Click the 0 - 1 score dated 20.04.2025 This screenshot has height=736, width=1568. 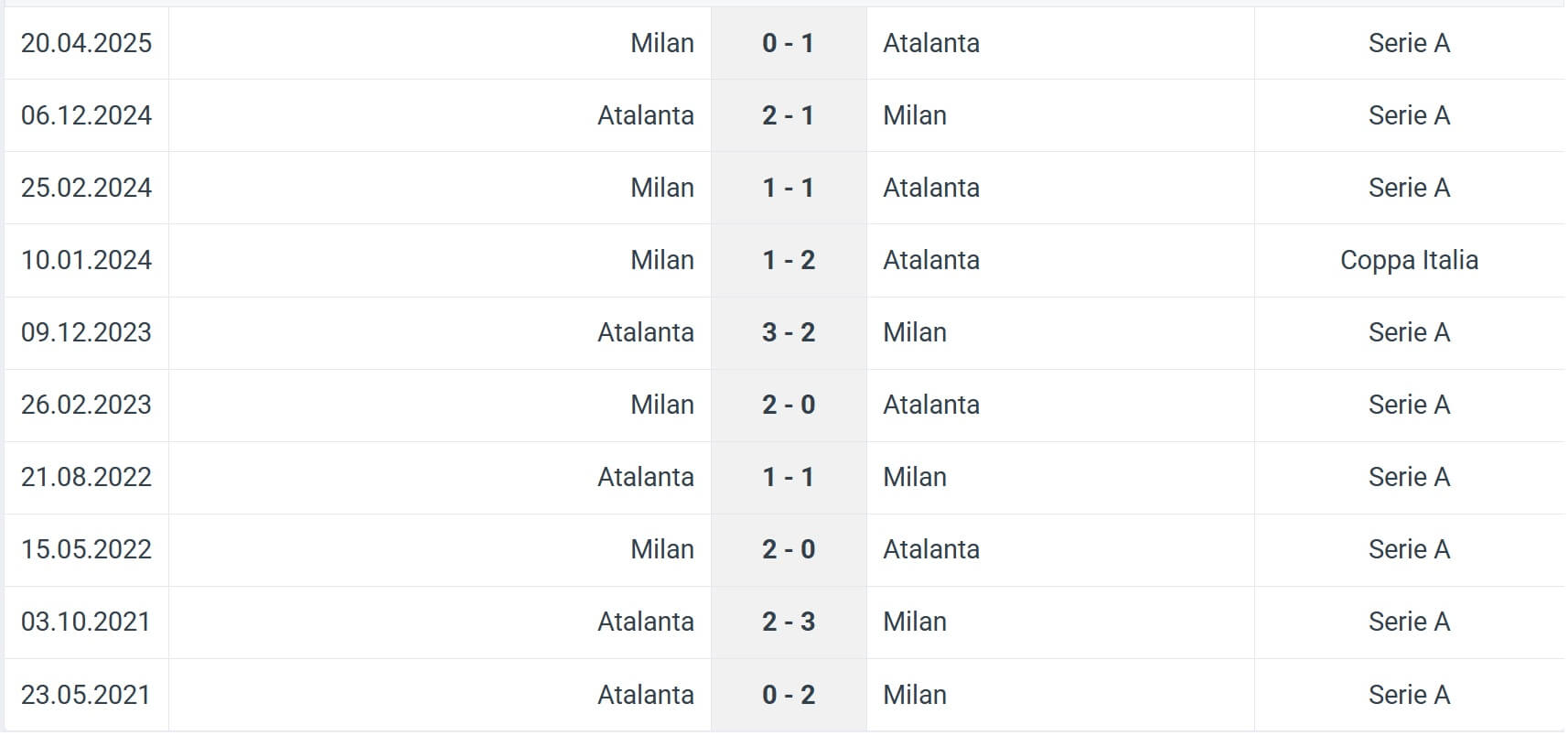[x=788, y=43]
